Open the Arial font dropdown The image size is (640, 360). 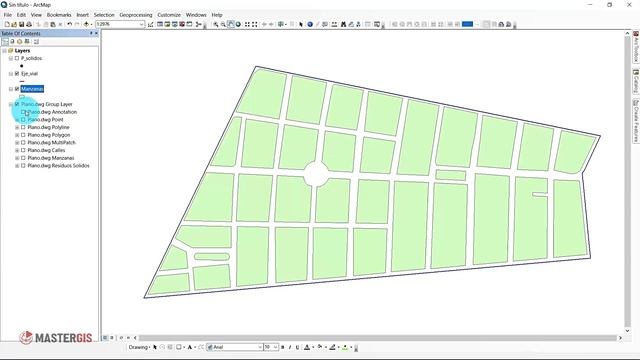[x=260, y=347]
